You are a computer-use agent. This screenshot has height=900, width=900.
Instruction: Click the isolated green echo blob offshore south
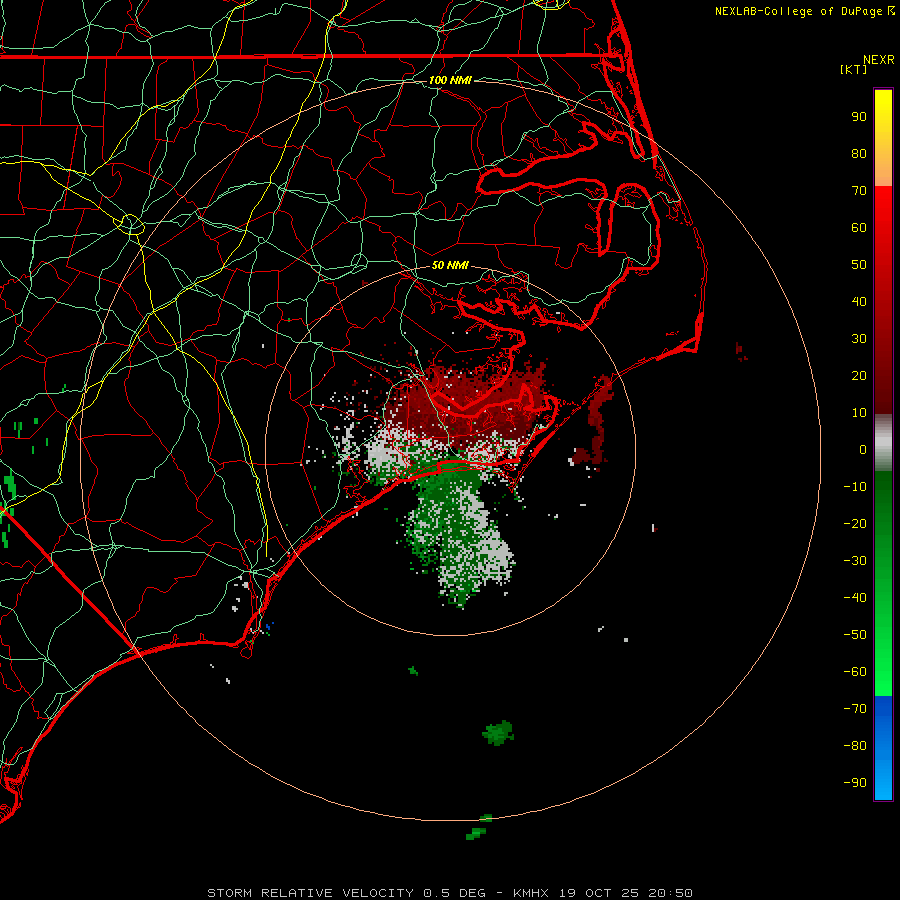498,732
